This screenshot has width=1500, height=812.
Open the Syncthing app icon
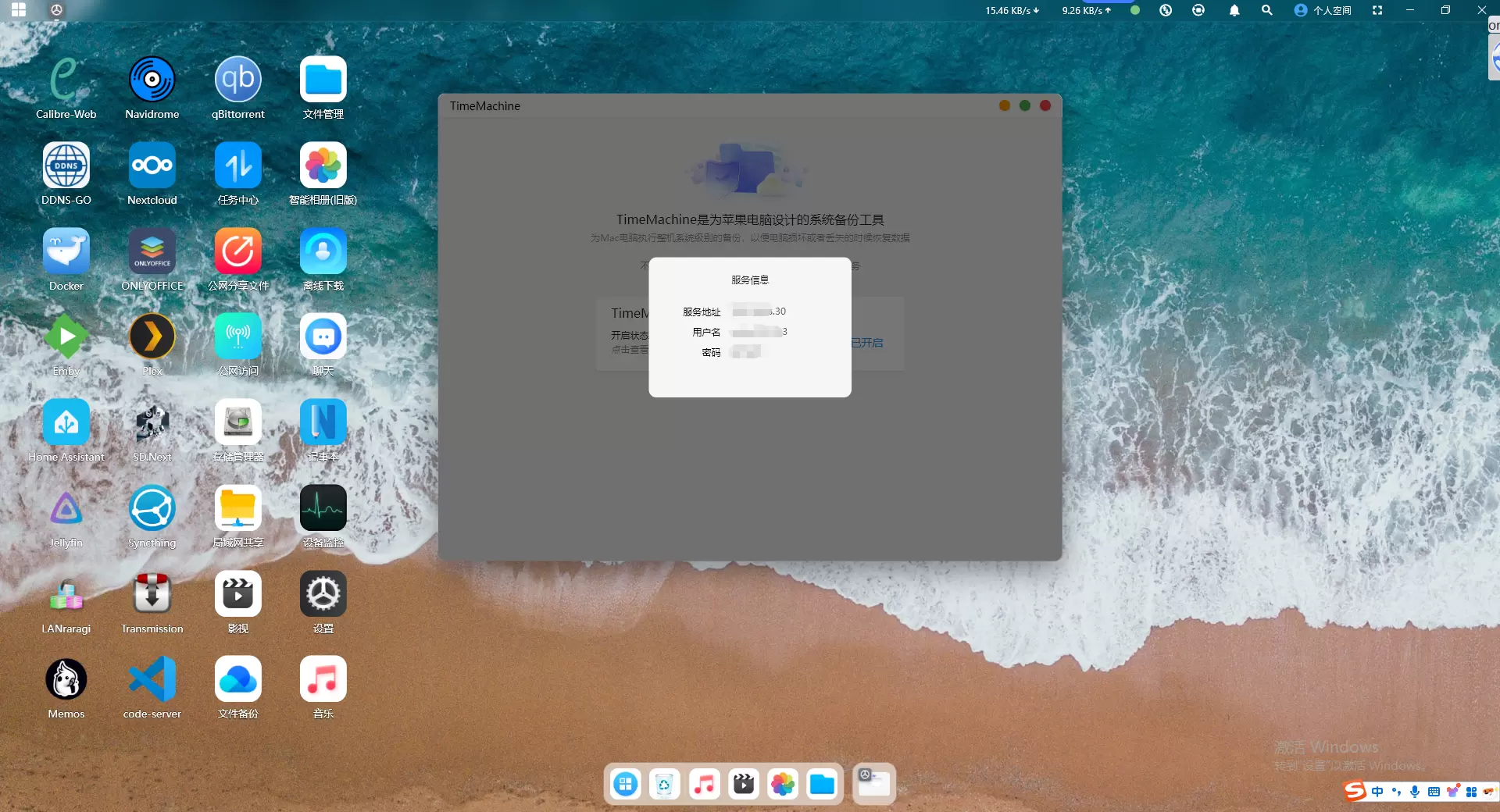(x=152, y=508)
